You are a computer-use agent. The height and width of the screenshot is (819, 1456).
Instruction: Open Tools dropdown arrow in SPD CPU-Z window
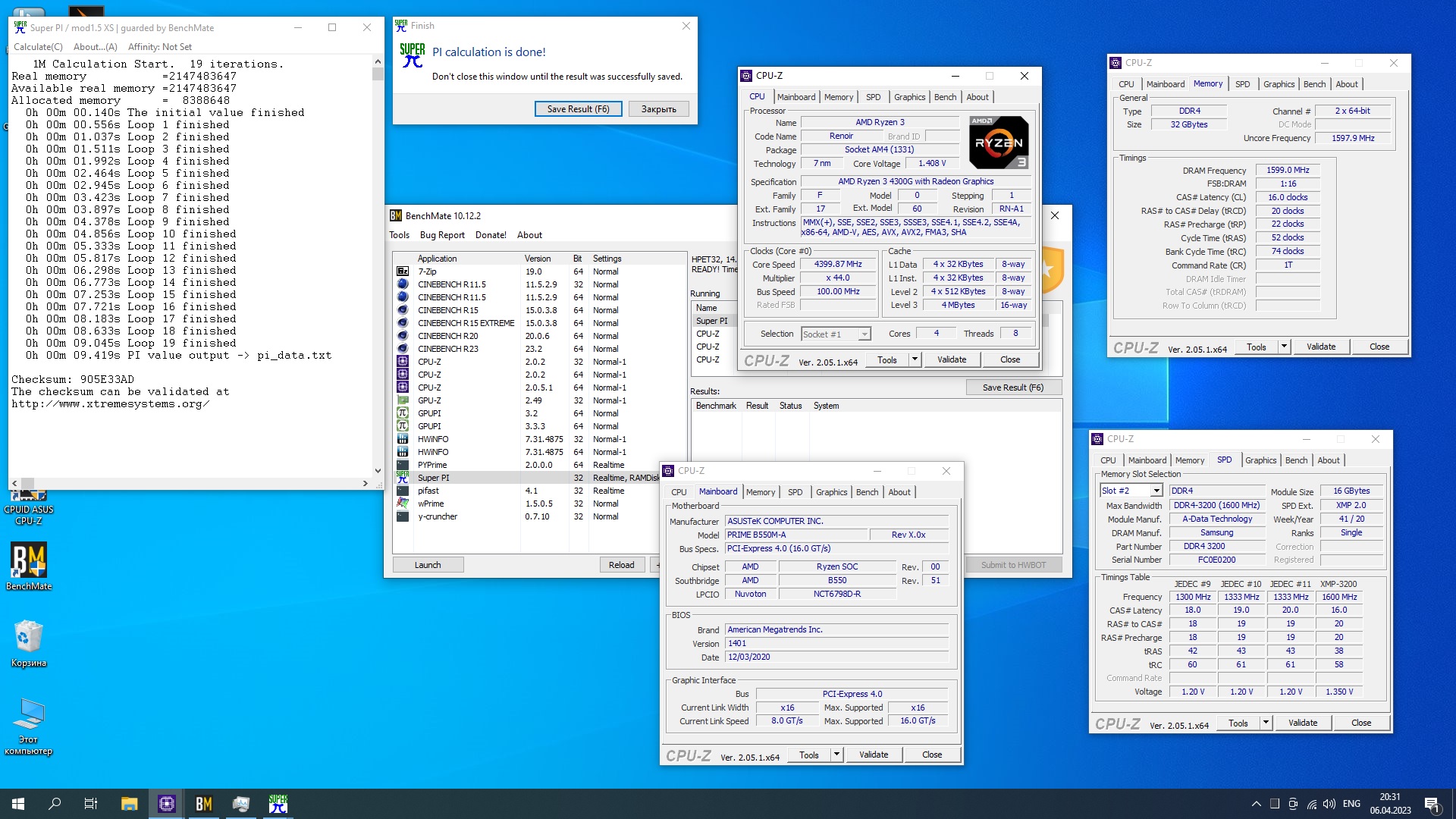pyautogui.click(x=1266, y=723)
